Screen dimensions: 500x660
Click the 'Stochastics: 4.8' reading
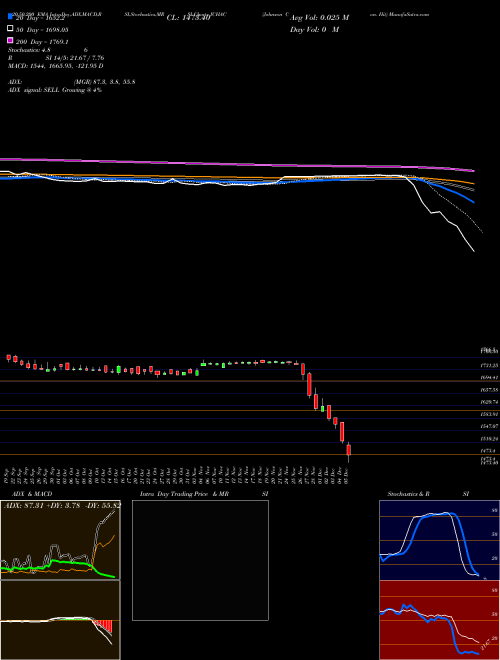29,50
